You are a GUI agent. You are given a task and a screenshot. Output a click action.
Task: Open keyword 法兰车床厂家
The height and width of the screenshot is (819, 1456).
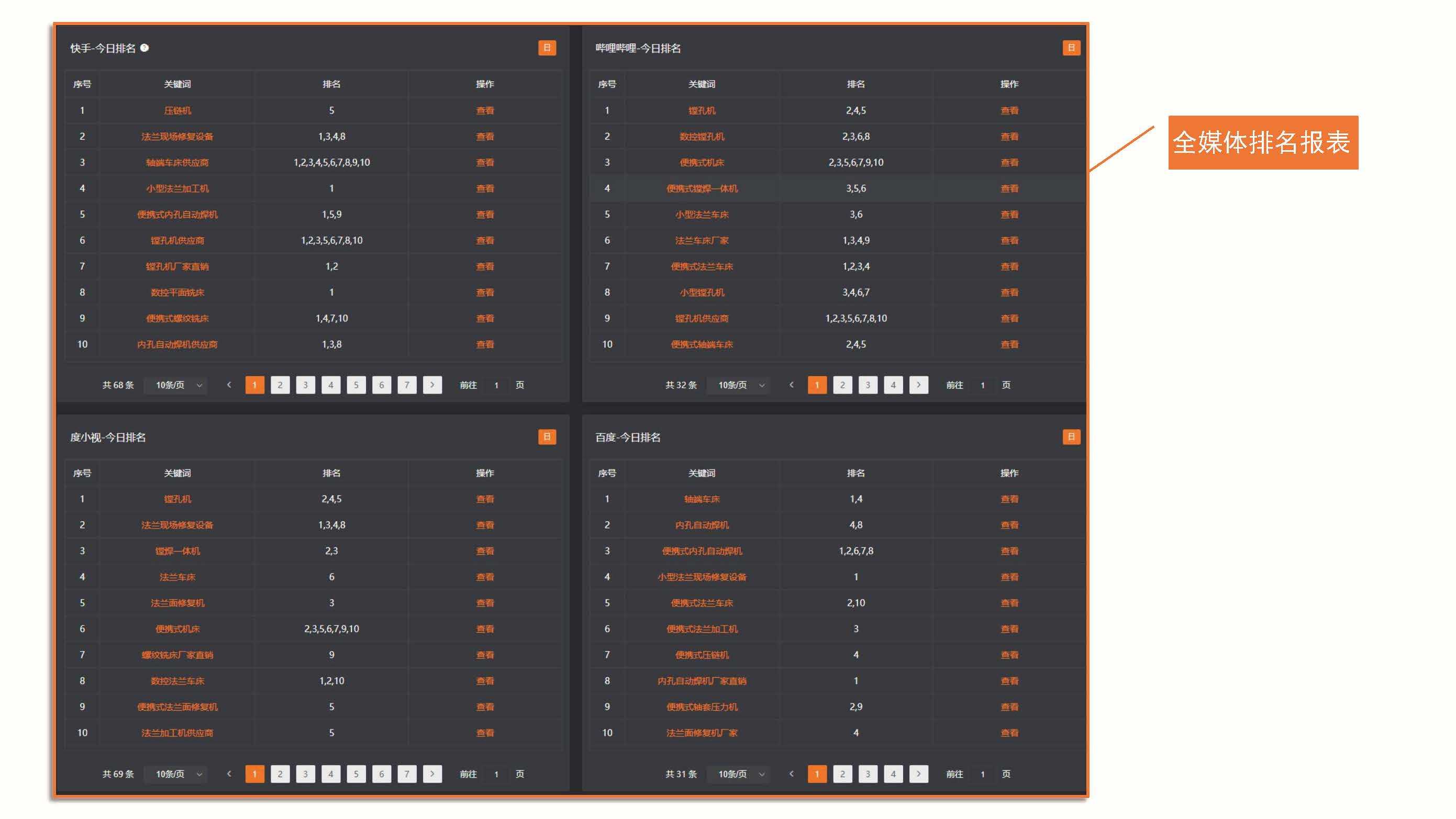tap(702, 241)
